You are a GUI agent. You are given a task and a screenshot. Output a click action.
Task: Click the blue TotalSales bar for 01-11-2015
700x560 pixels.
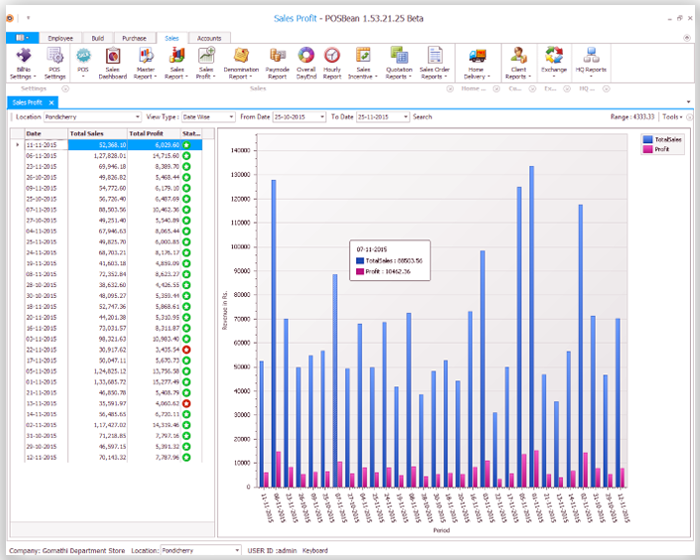(x=531, y=326)
